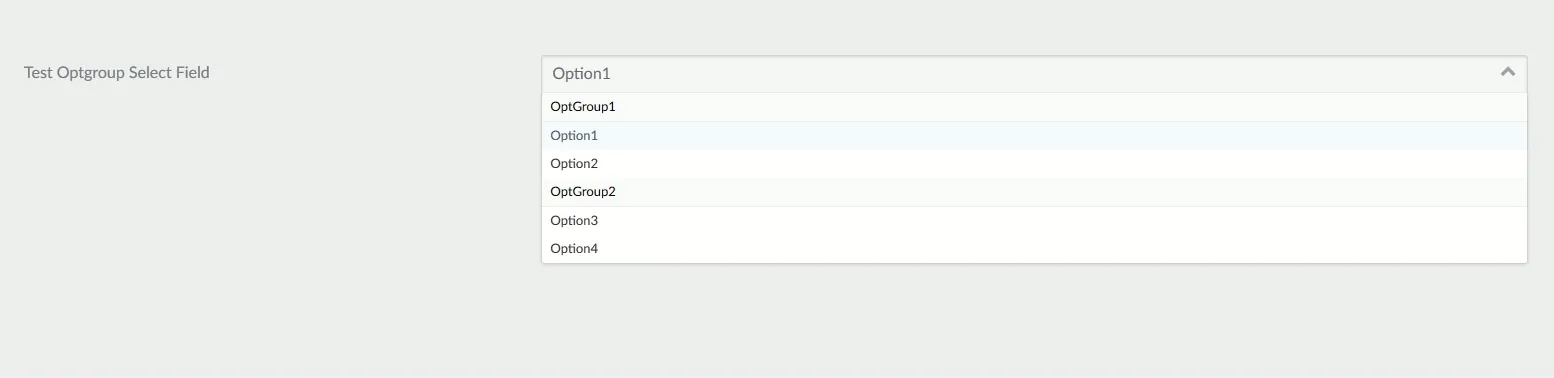This screenshot has width=1554, height=378.
Task: Click the OptGroup2 group header
Action: click(x=1034, y=192)
